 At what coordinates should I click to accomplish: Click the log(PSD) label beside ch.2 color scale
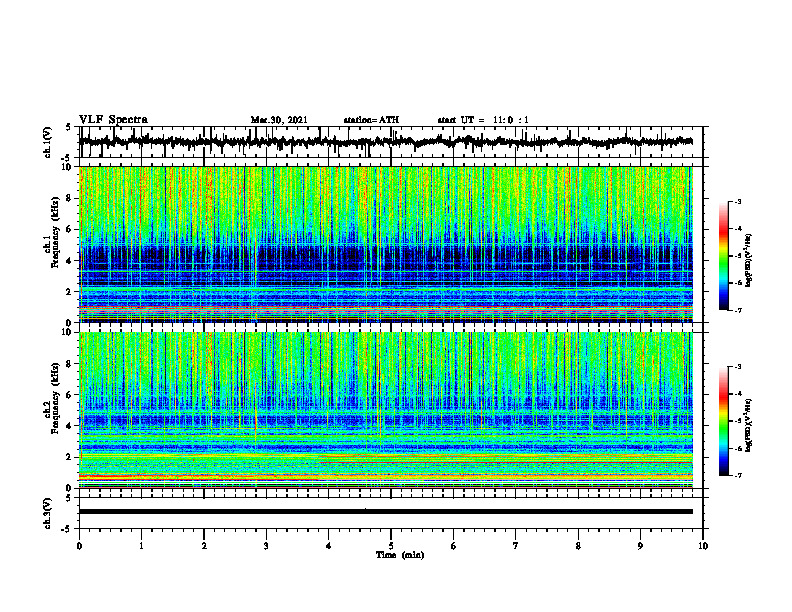[x=749, y=425]
